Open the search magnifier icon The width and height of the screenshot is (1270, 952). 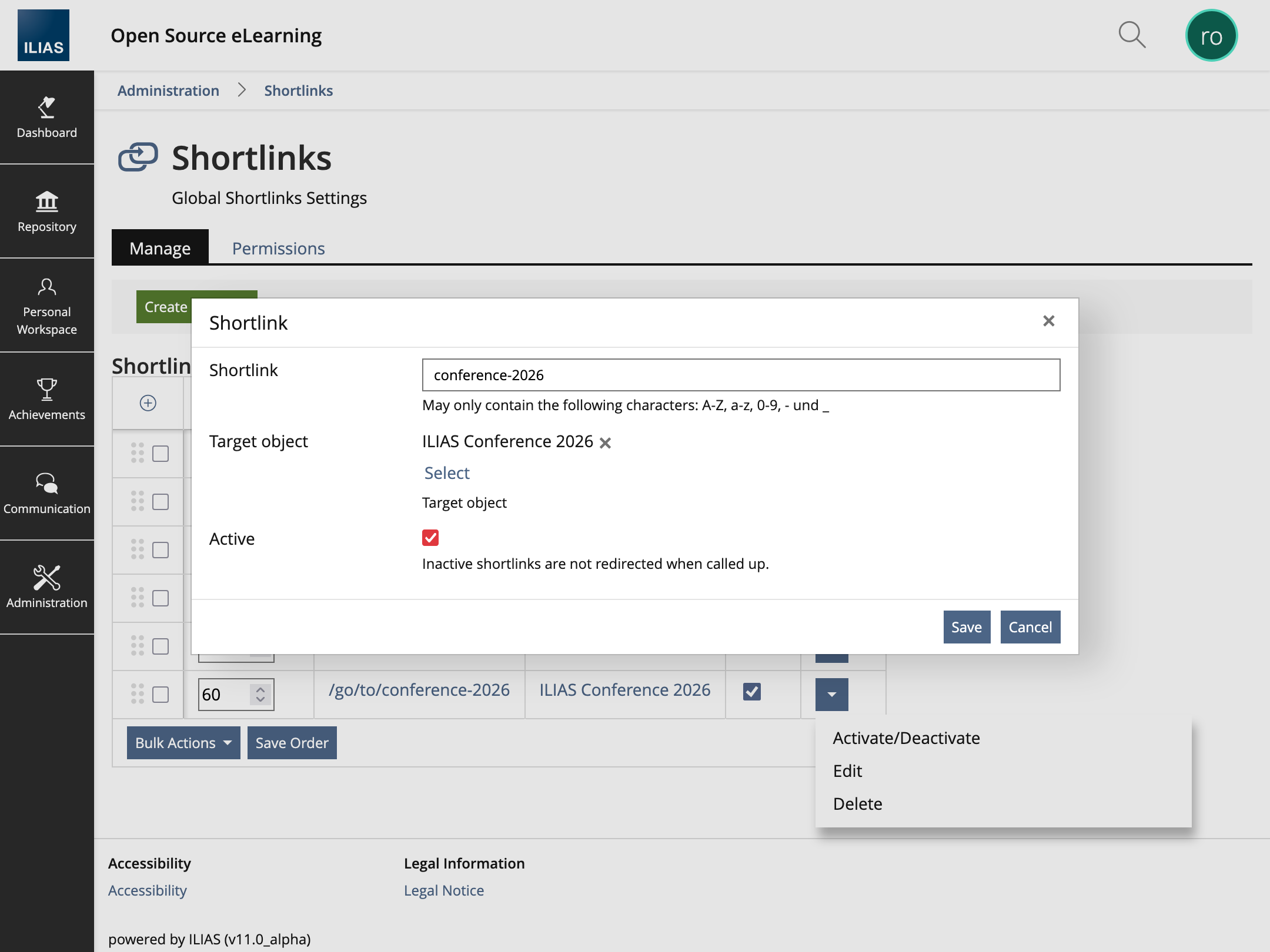pos(1131,35)
